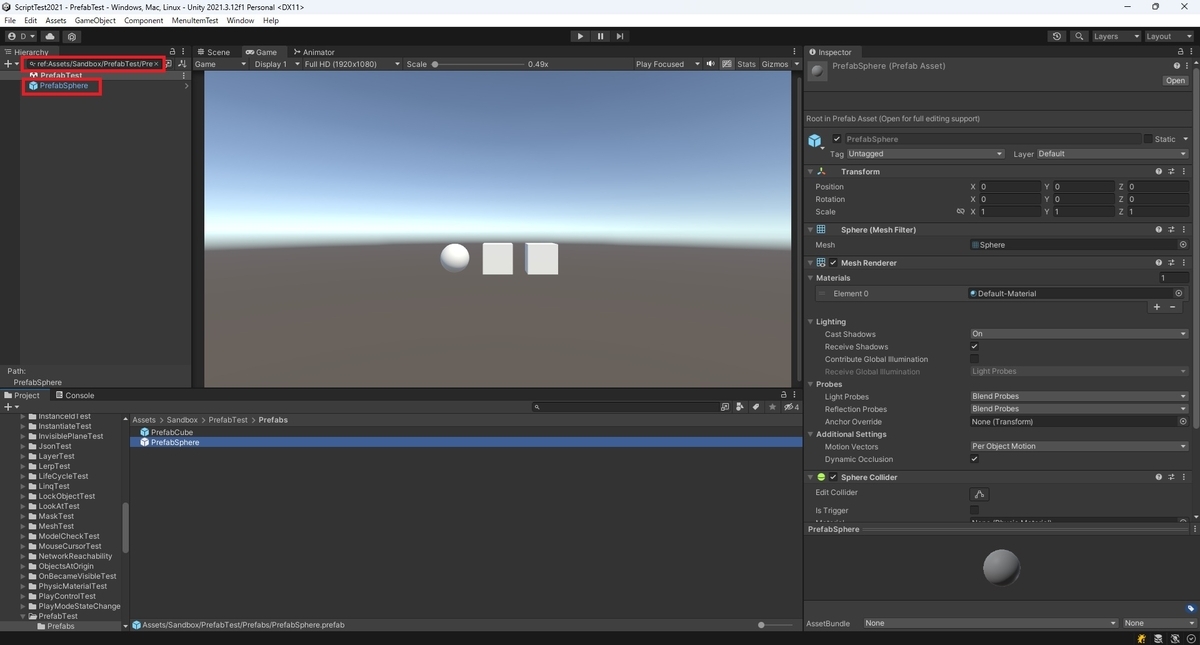Lock the Inspector panel
This screenshot has width=1200, height=645.
point(1180,52)
